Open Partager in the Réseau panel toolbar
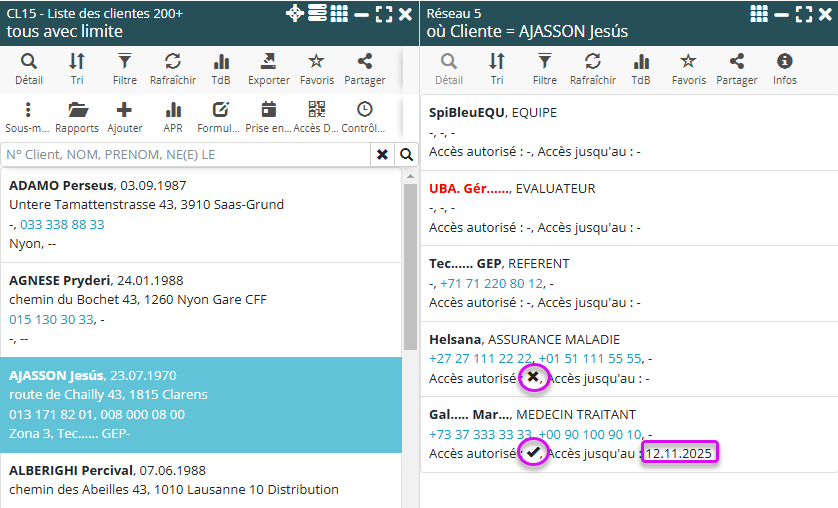The image size is (838, 508). click(737, 69)
